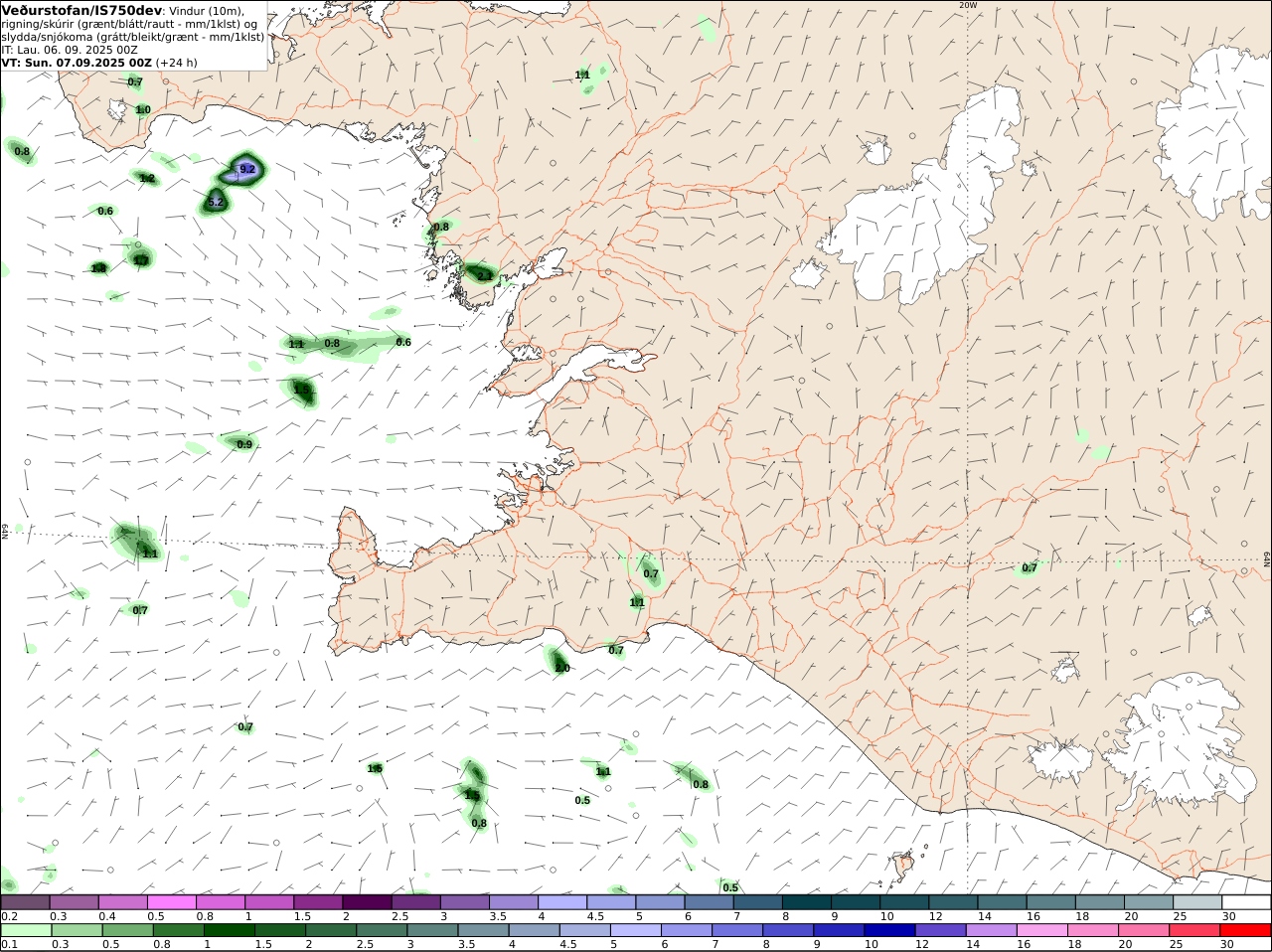
Task: Click the bottom legend swatch between 25 and 30
Action: tap(1194, 930)
